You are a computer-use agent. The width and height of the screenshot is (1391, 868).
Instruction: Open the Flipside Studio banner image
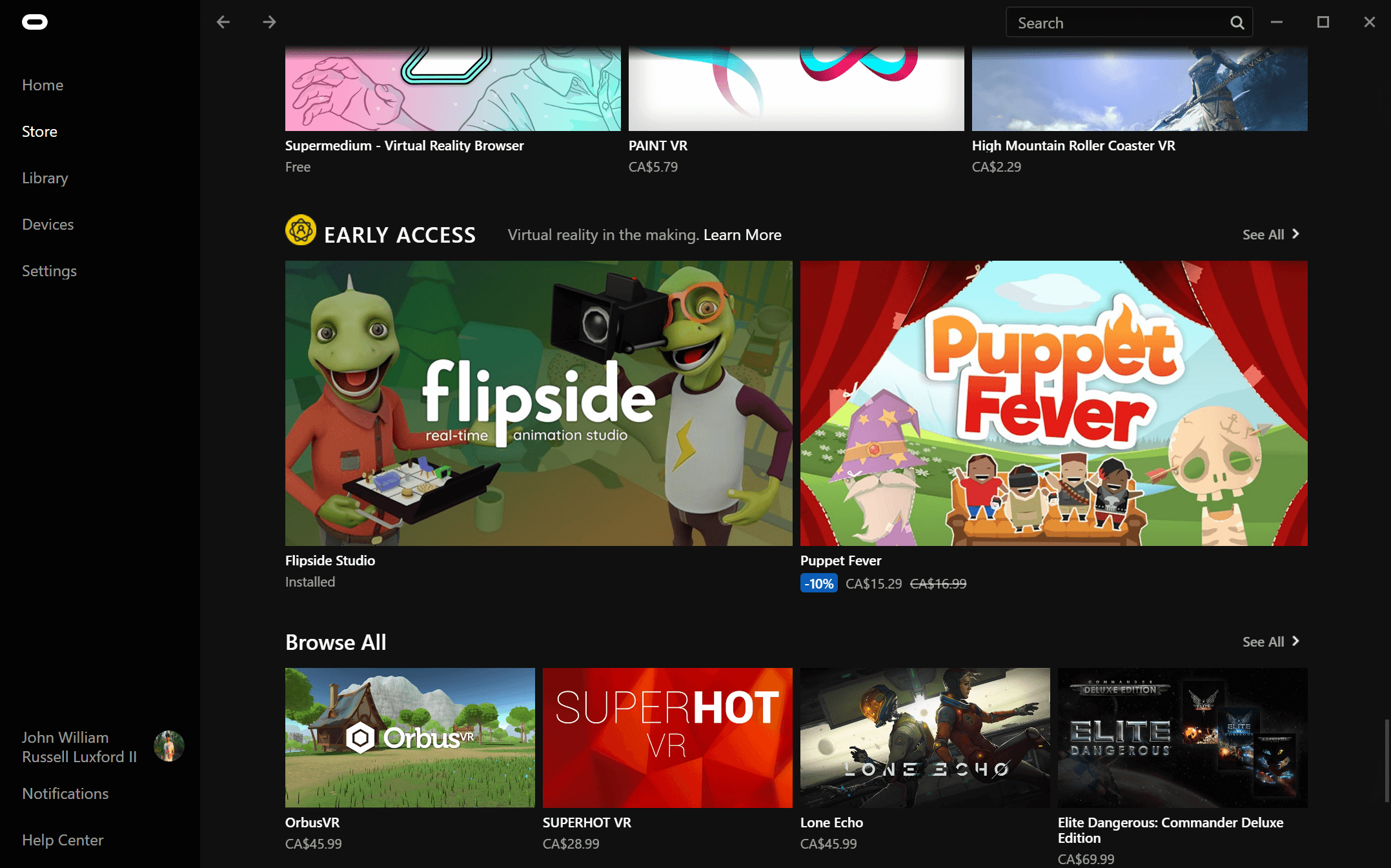539,403
